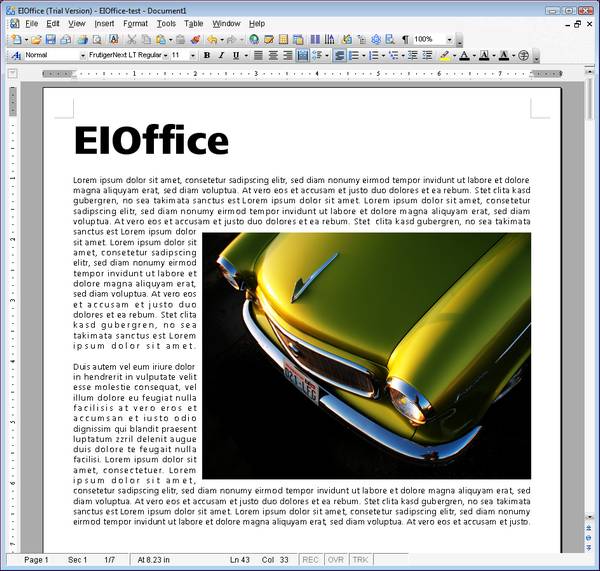
Task: Toggle TRK track changes in status bar
Action: tap(360, 560)
